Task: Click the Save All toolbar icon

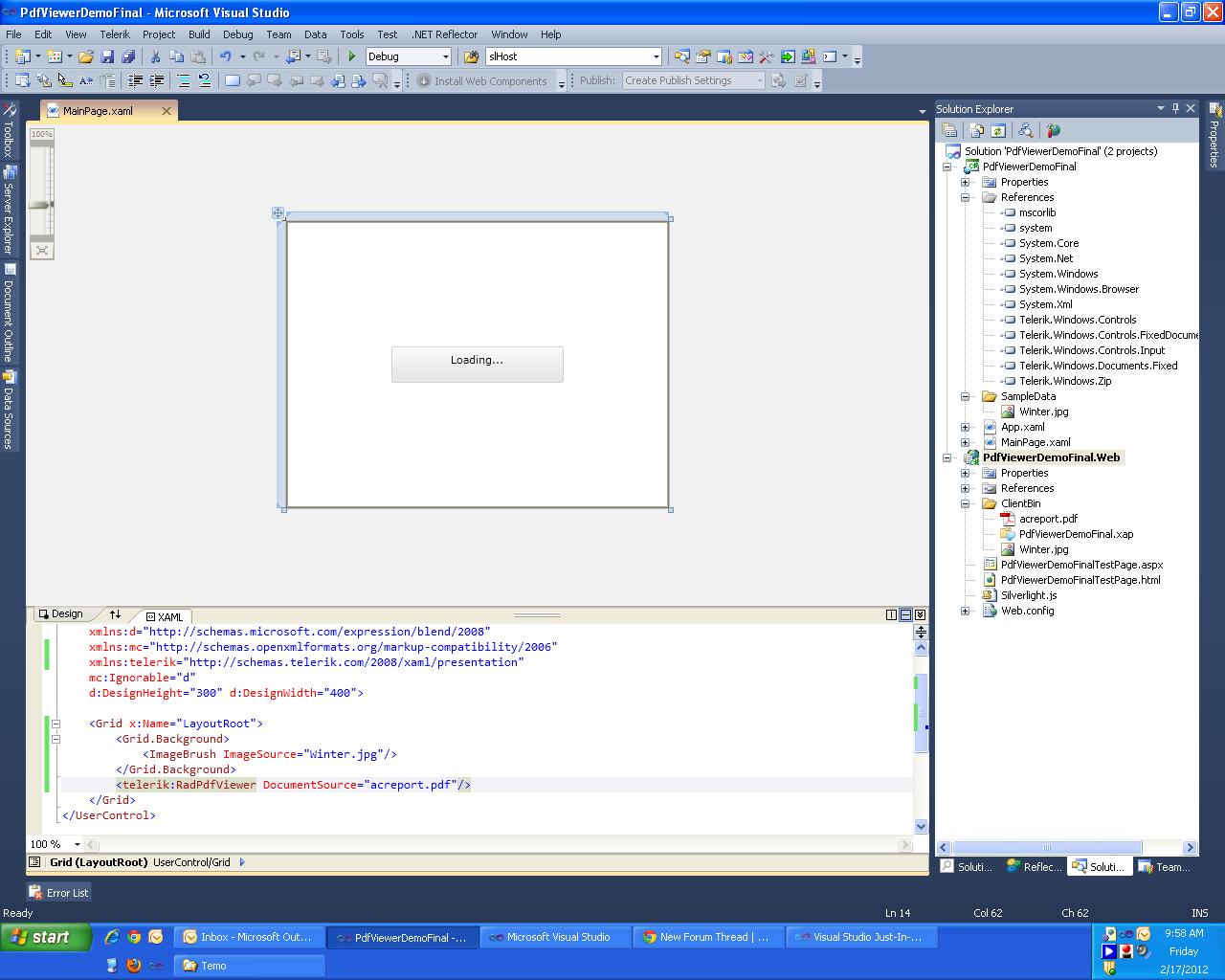Action: [128, 57]
